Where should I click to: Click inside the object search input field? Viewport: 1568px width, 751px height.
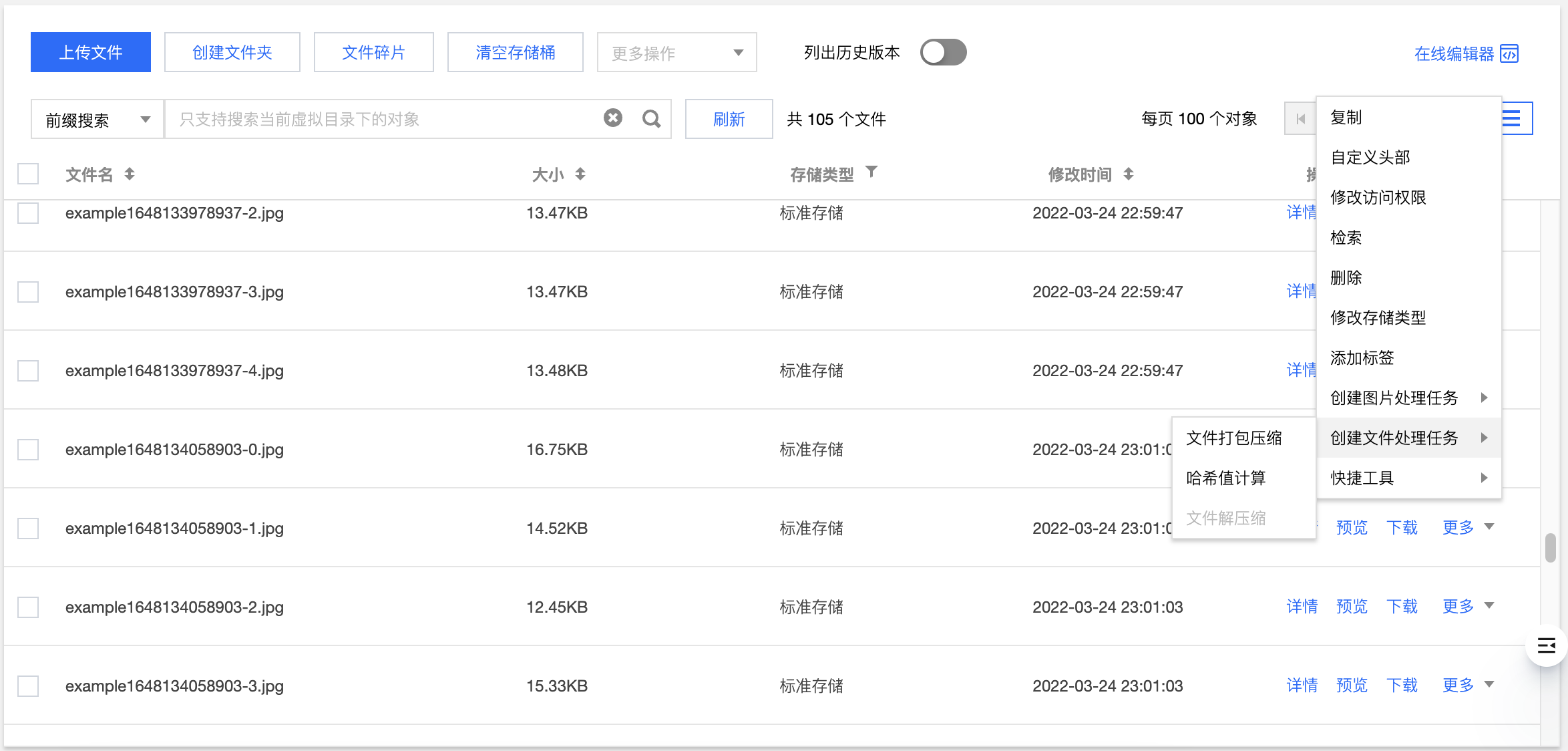(381, 118)
